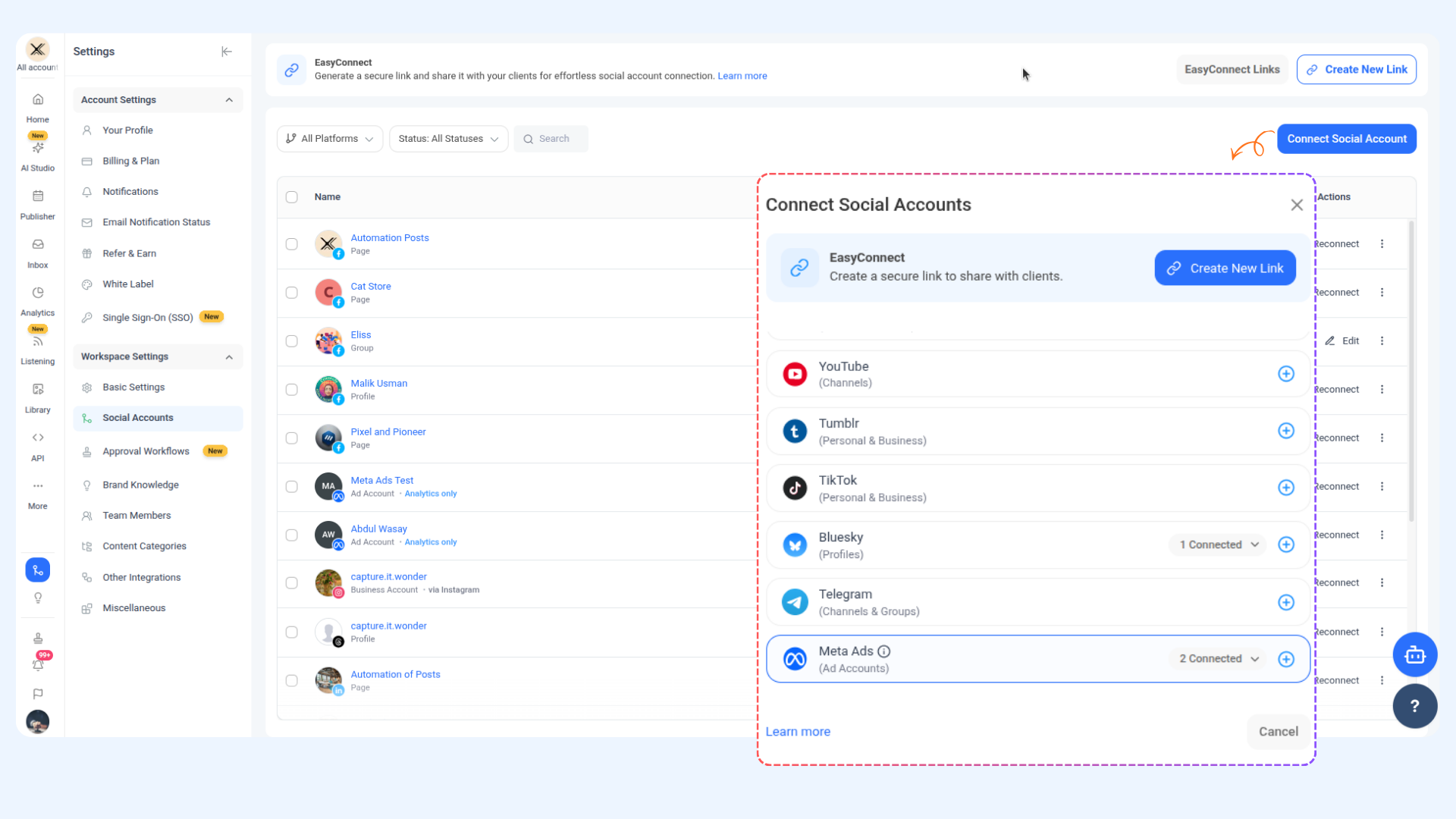This screenshot has height=819, width=1456.
Task: Open Notifications settings
Action: 130,192
